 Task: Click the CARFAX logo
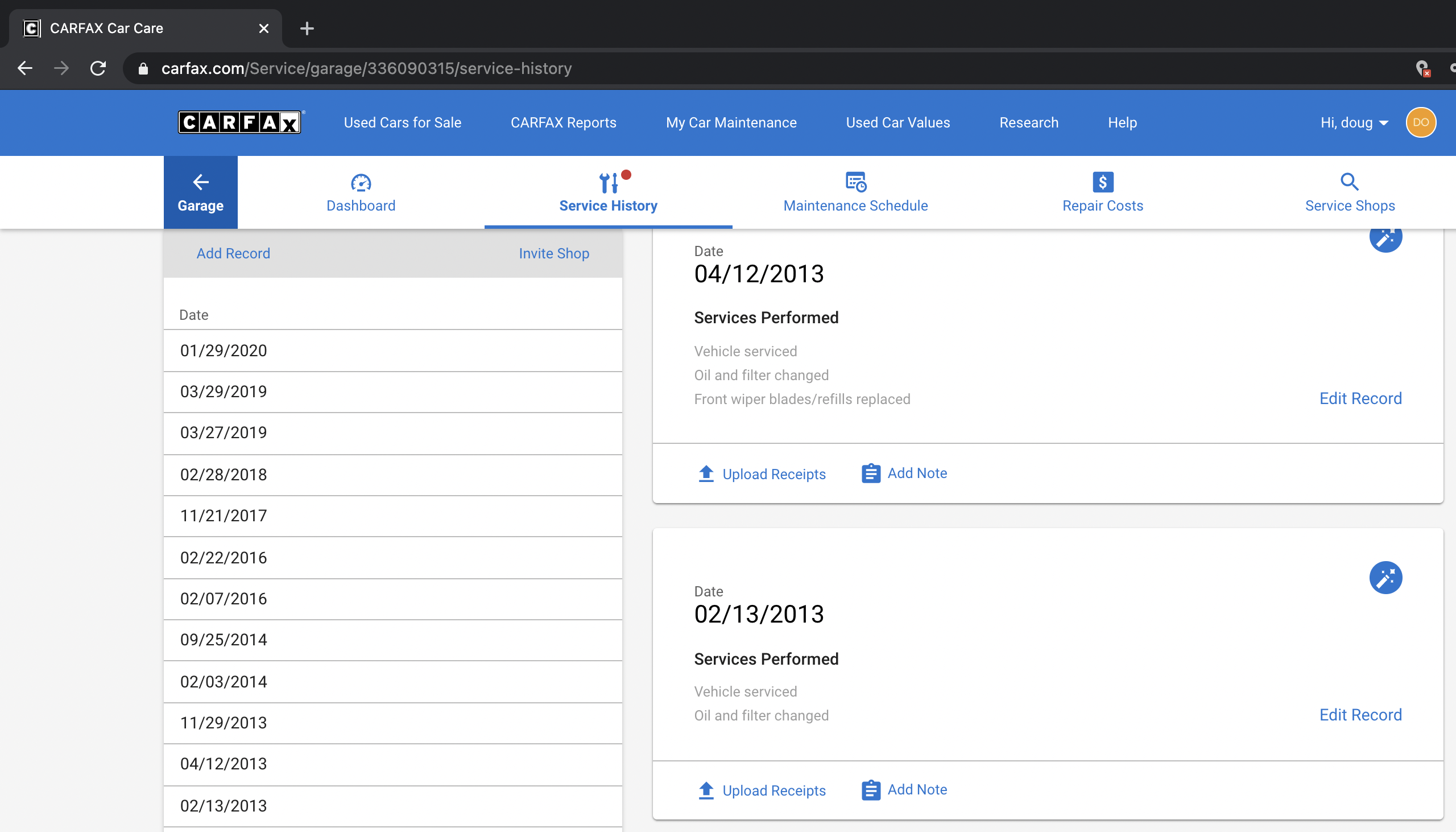(x=239, y=122)
